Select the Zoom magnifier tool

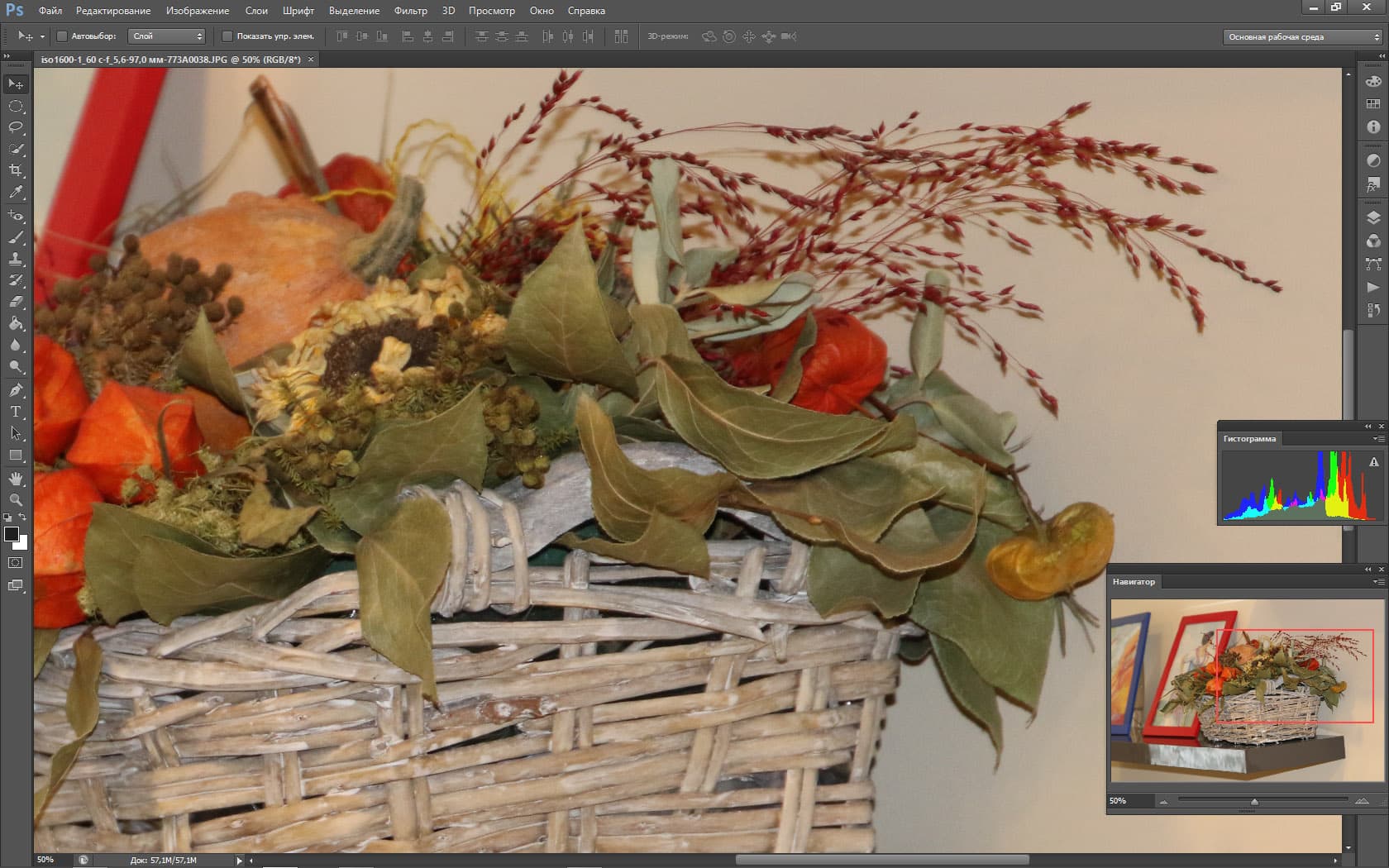(16, 500)
